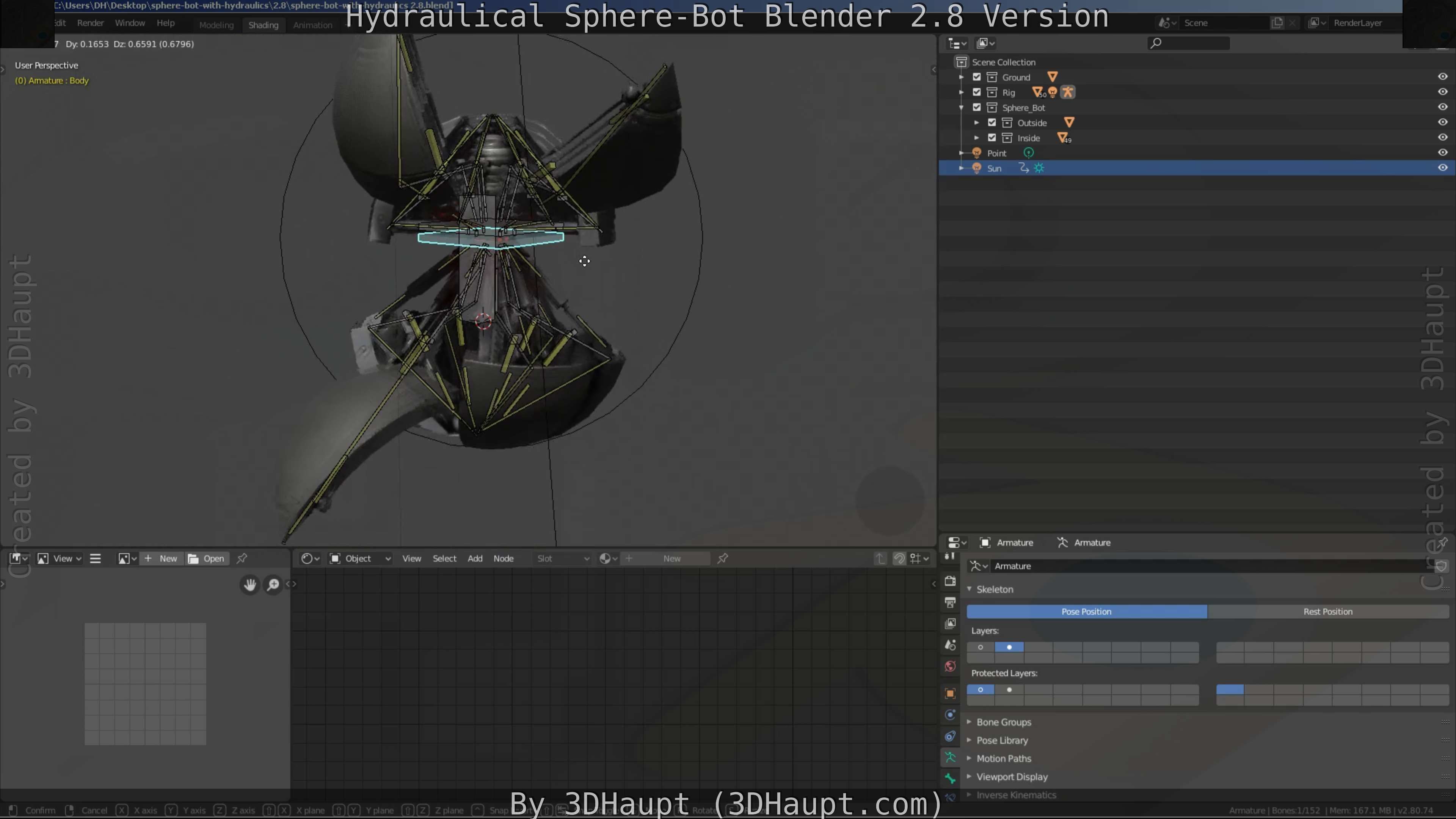The image size is (1456, 819).
Task: Open the image editor hamburger menu
Action: (x=95, y=559)
